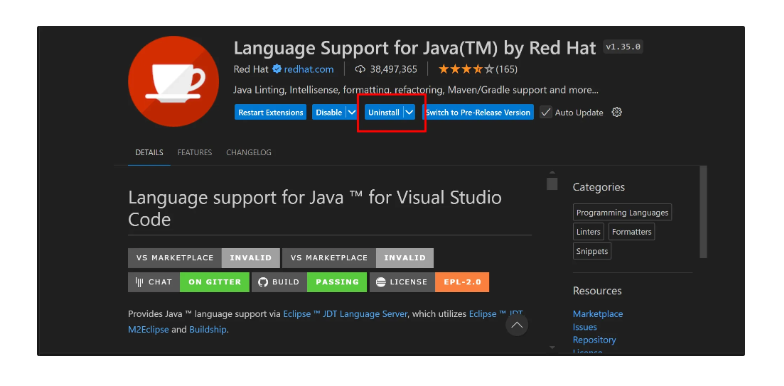Viewport: 784px width, 386px height.
Task: Click the Uninstall button
Action: pos(384,112)
